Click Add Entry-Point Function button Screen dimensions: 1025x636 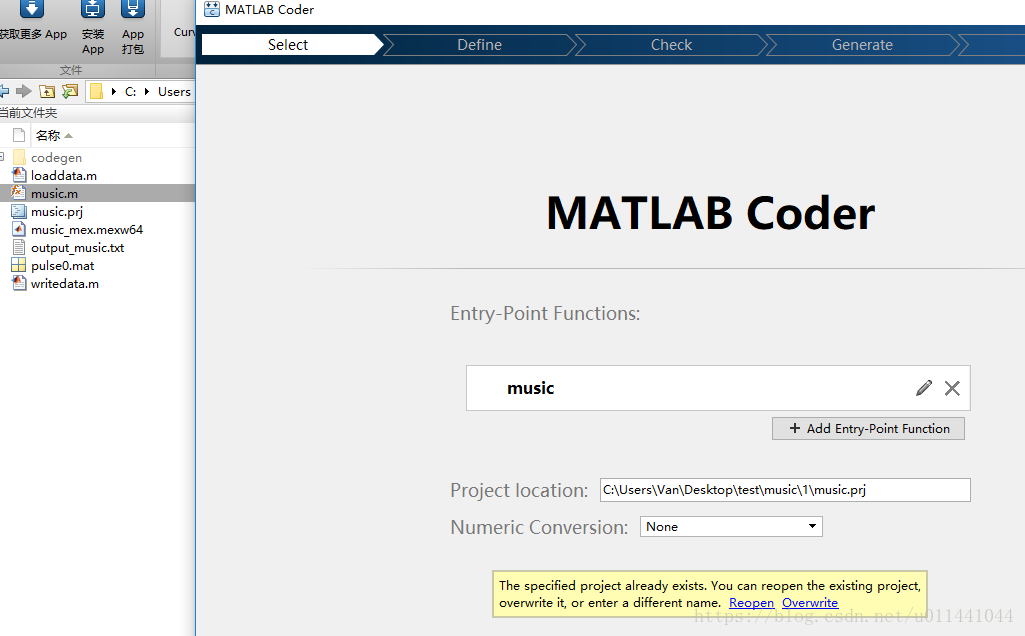868,429
